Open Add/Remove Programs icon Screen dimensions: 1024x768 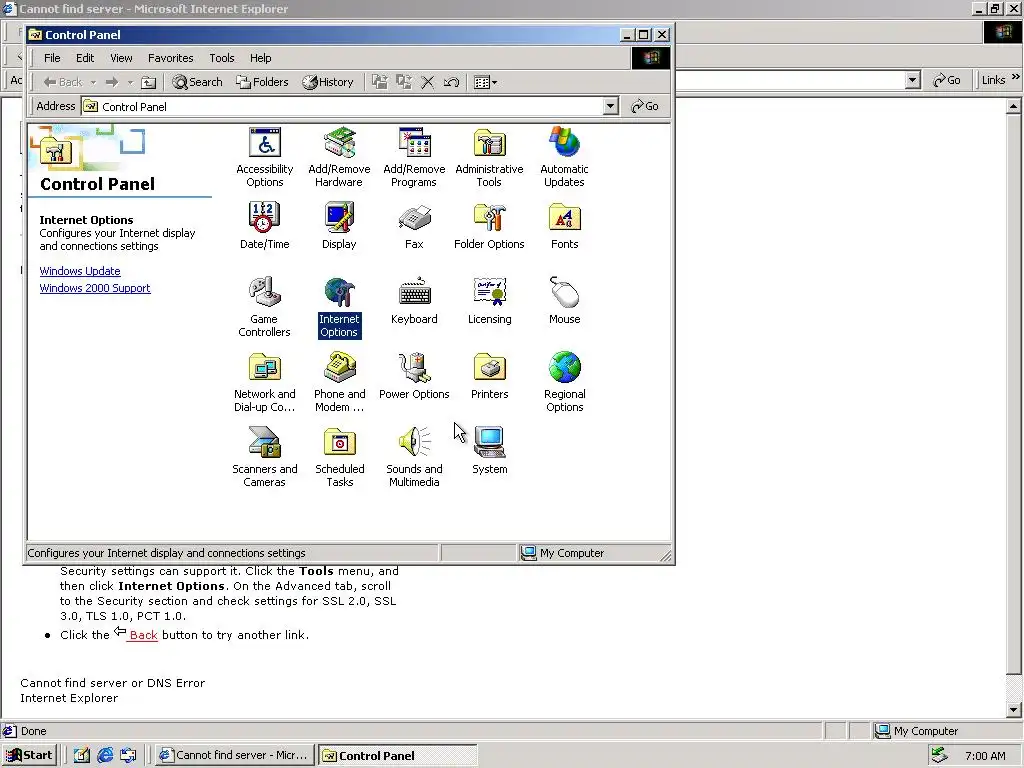pos(414,157)
